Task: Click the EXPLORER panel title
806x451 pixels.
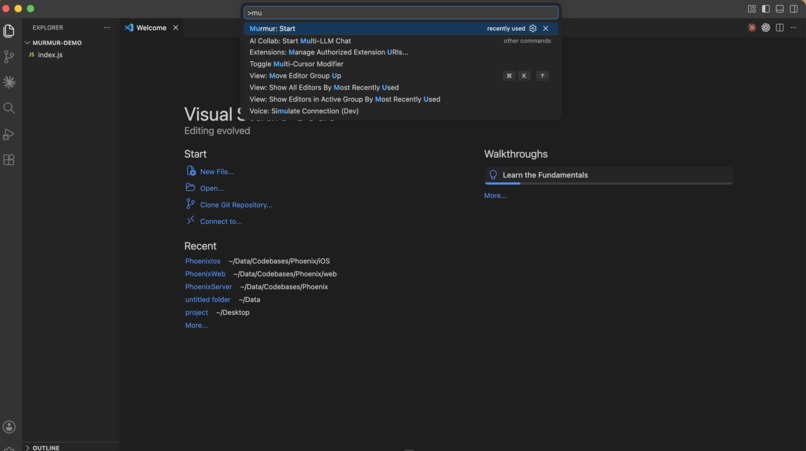Action: point(48,28)
